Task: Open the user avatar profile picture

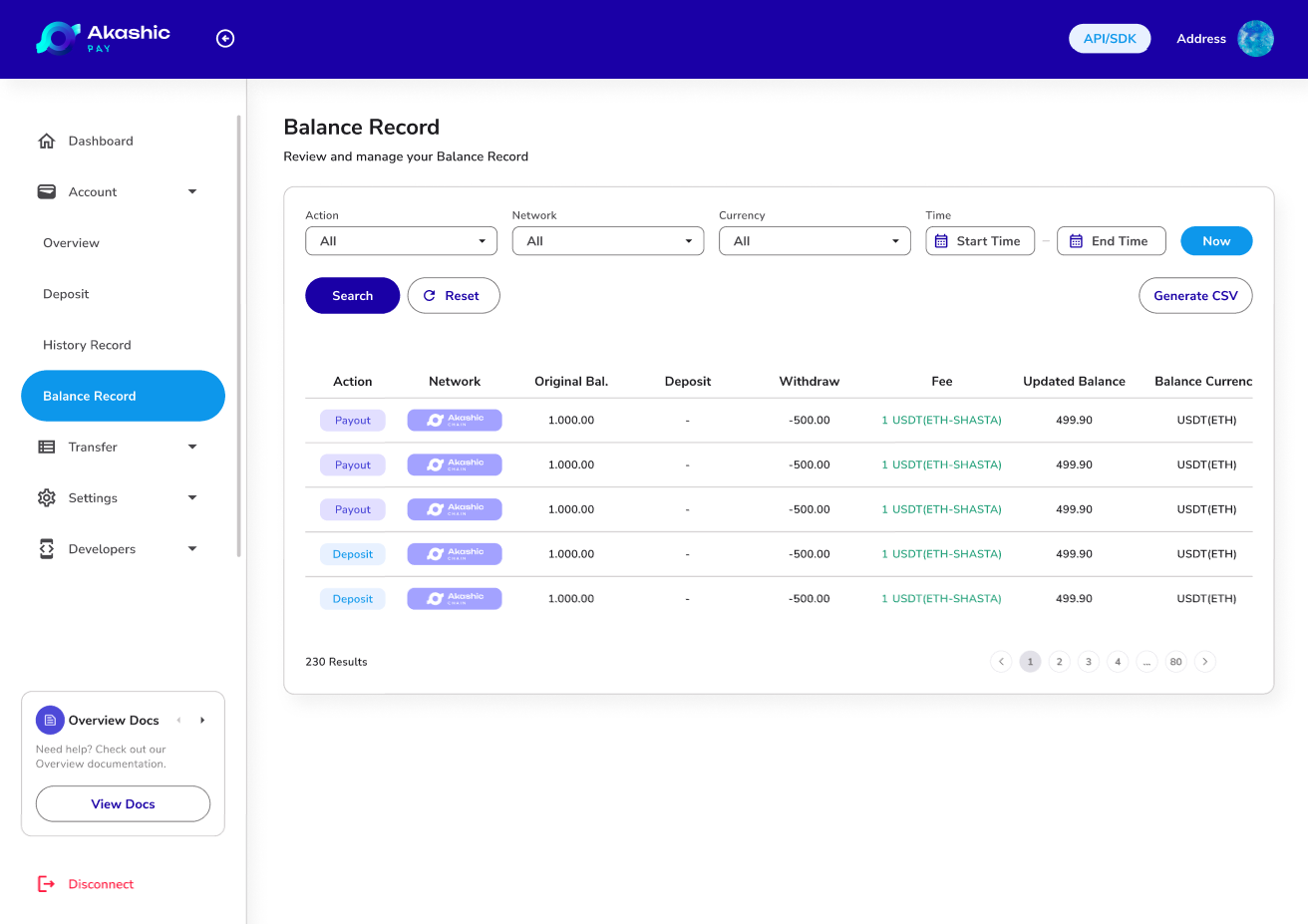Action: point(1255,38)
